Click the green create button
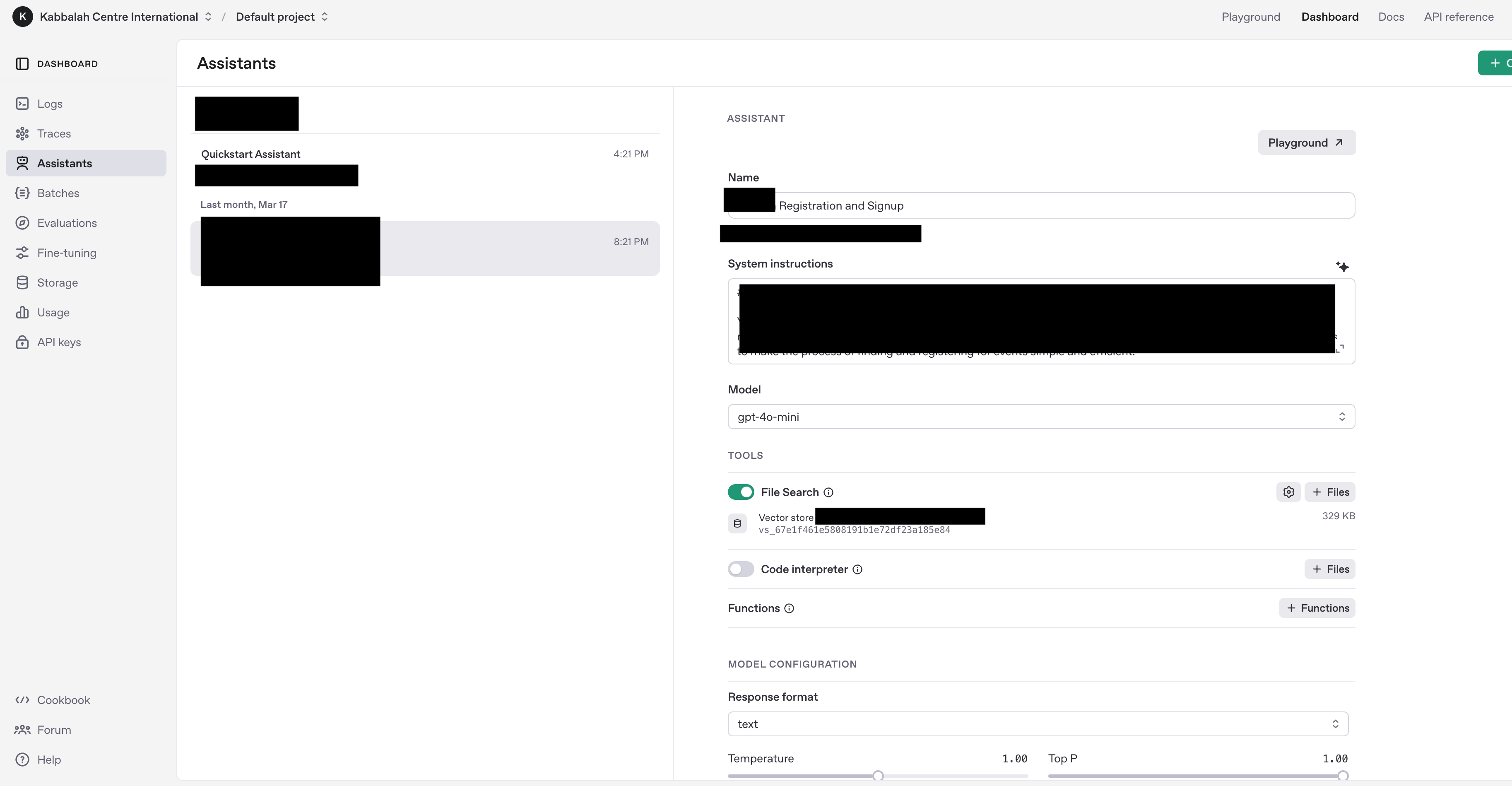Viewport: 1512px width, 786px height. click(x=1495, y=63)
